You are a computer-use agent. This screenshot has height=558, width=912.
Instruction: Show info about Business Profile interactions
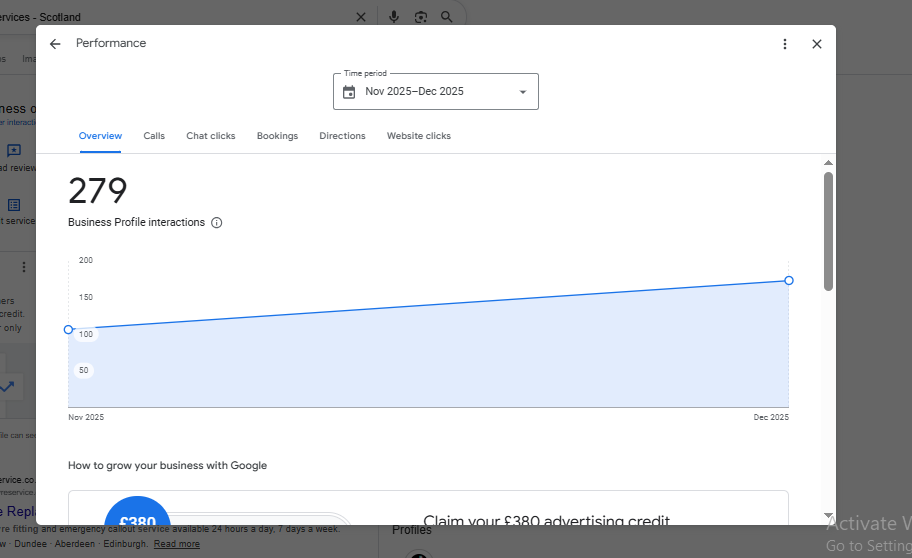(x=217, y=223)
